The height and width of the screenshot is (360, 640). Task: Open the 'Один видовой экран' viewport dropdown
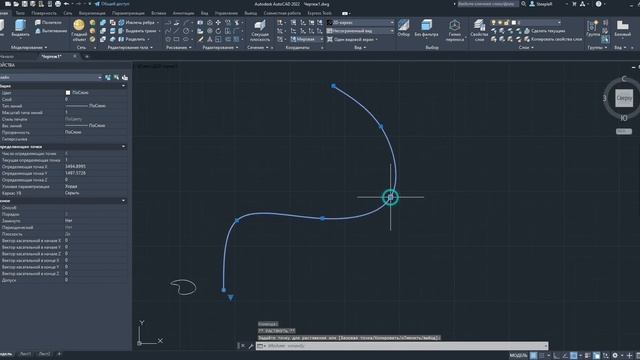coord(353,40)
